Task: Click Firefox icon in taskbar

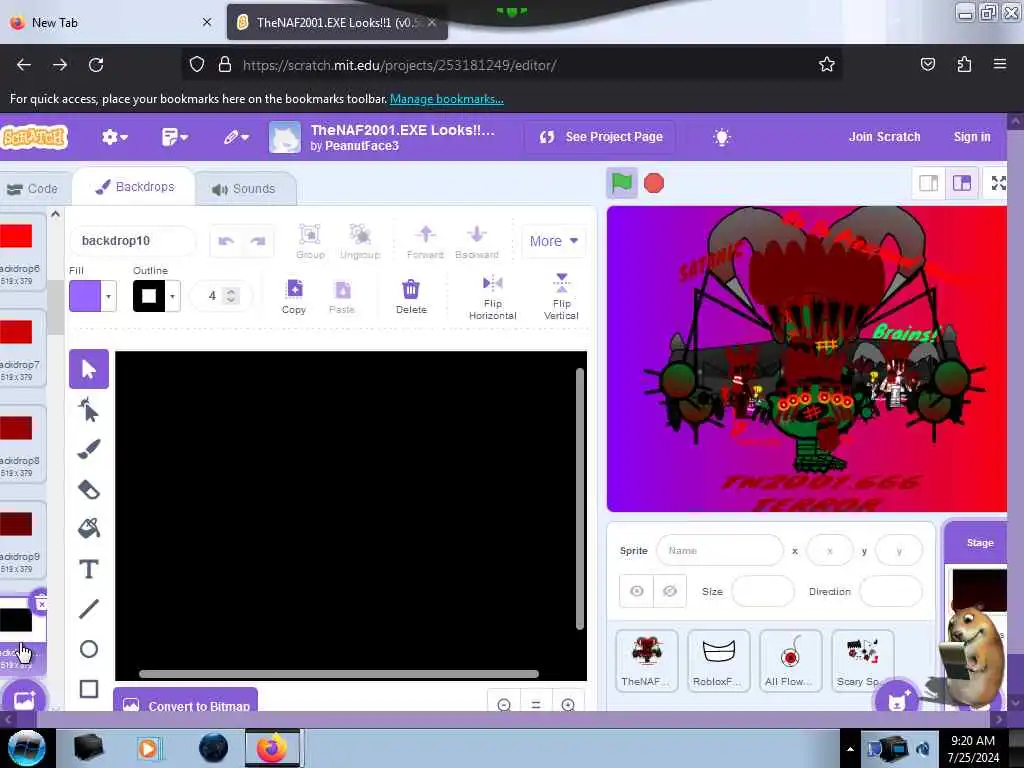Action: [x=272, y=748]
